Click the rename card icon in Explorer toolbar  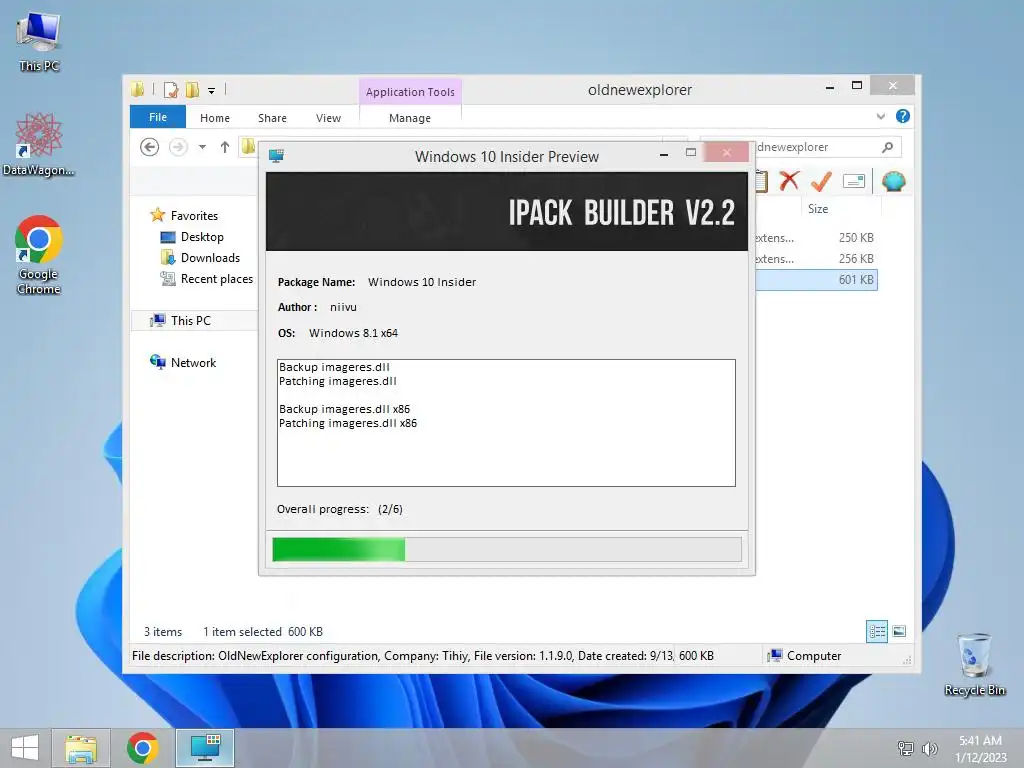pos(854,181)
